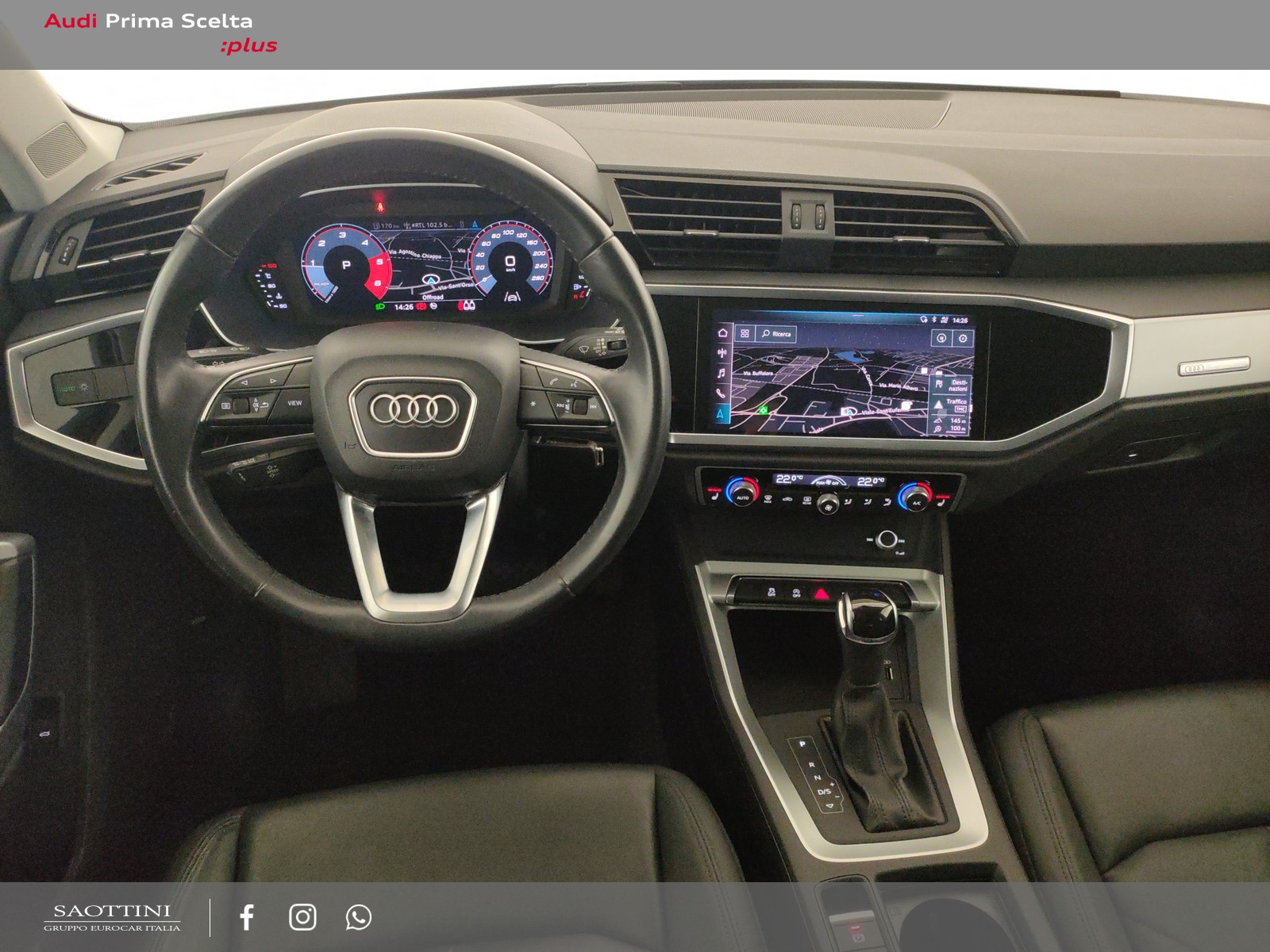
Task: Tap the Bluetooth status icon on infotainment
Action: (x=934, y=320)
